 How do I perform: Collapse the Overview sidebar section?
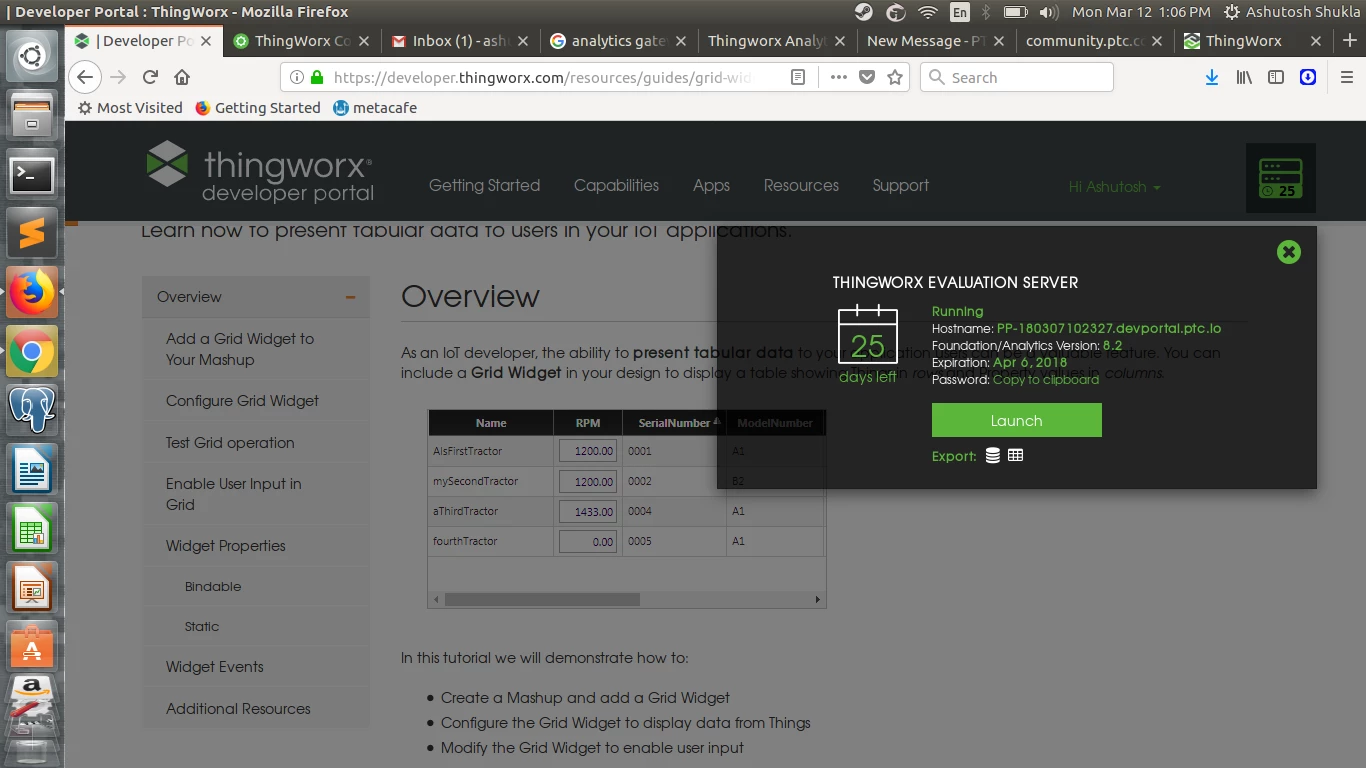pos(351,297)
